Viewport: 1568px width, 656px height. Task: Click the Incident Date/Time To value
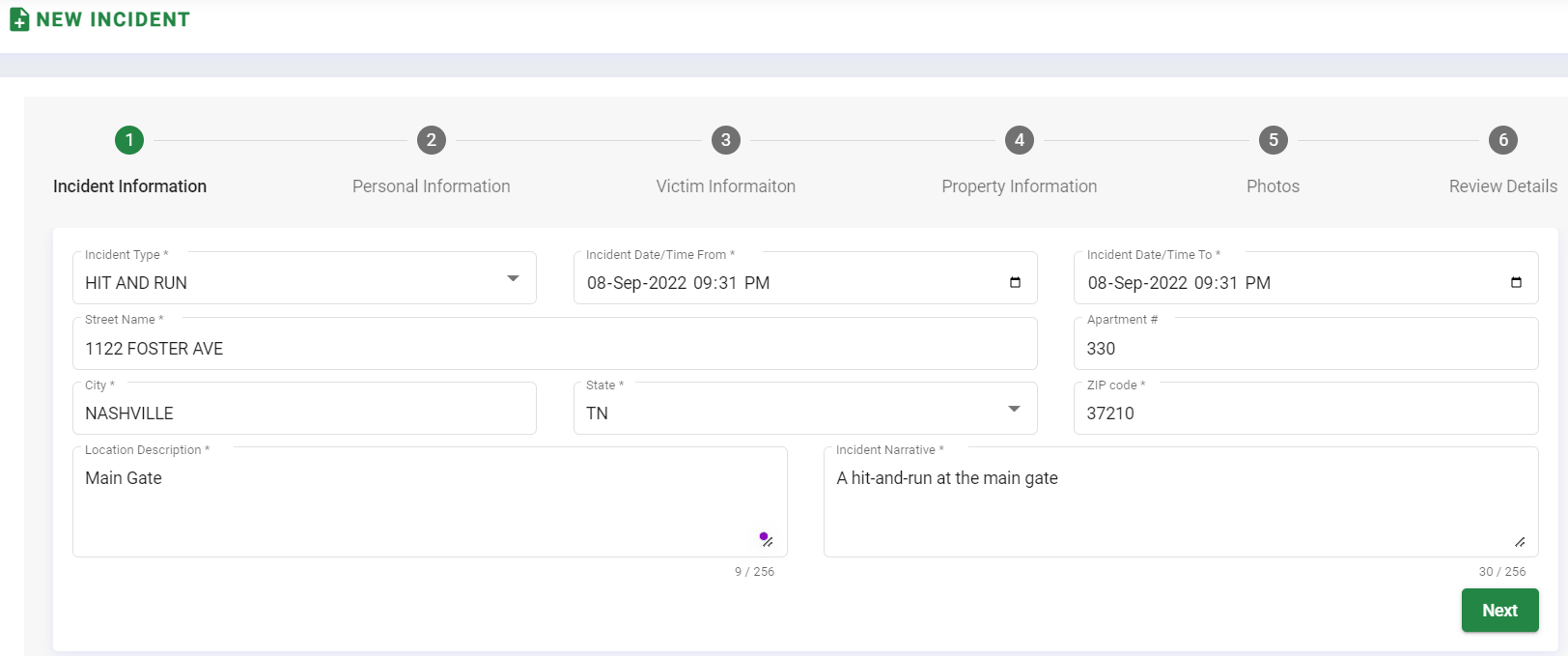(x=1179, y=283)
